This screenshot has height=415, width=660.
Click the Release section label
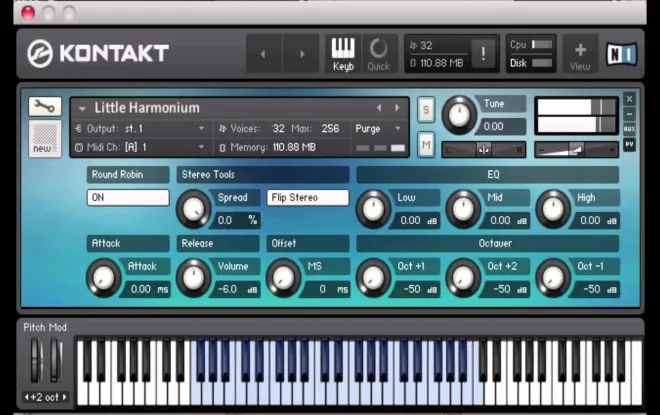[218, 244]
